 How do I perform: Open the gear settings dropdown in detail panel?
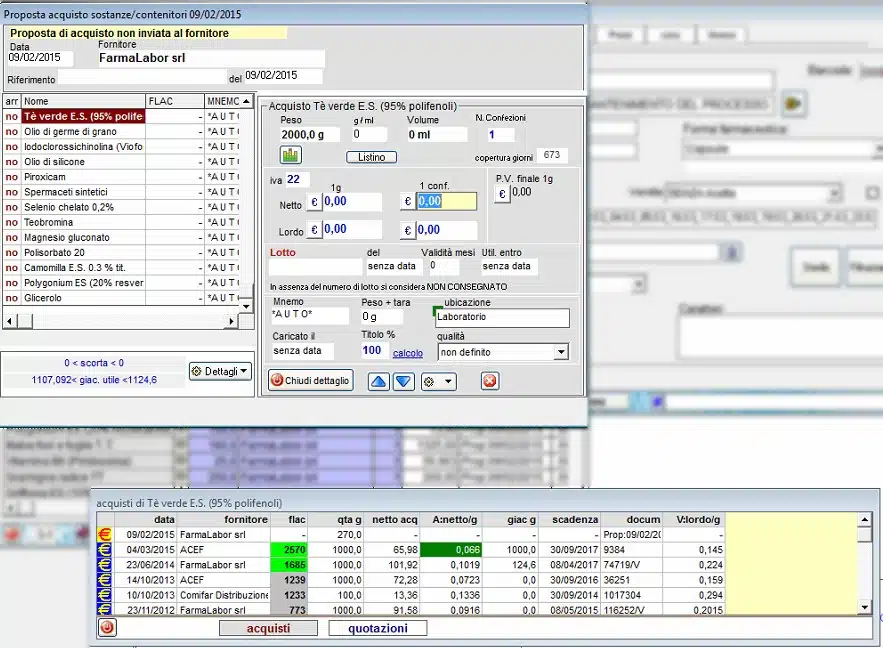pyautogui.click(x=438, y=381)
